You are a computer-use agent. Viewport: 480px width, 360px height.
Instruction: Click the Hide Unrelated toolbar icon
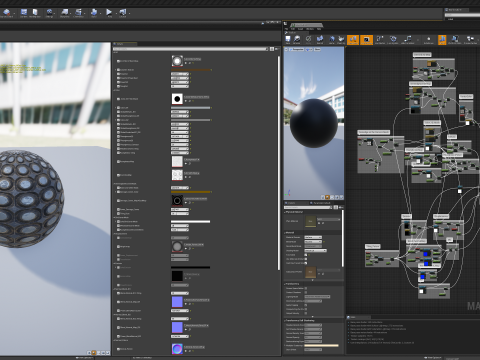408,40
